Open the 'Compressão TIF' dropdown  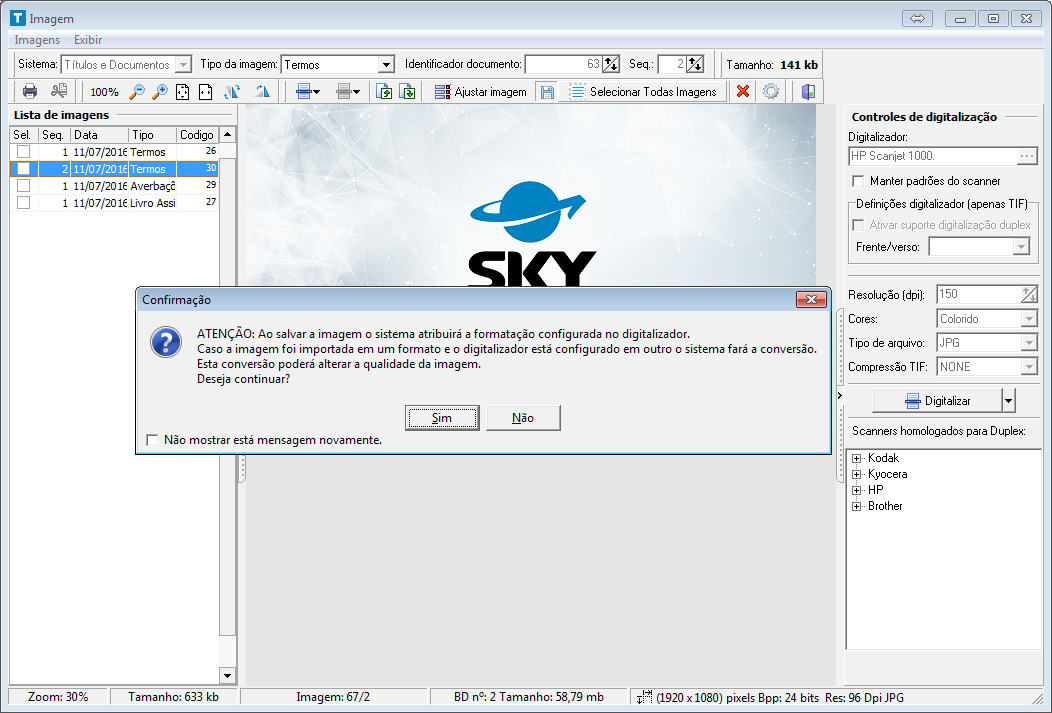(1029, 367)
